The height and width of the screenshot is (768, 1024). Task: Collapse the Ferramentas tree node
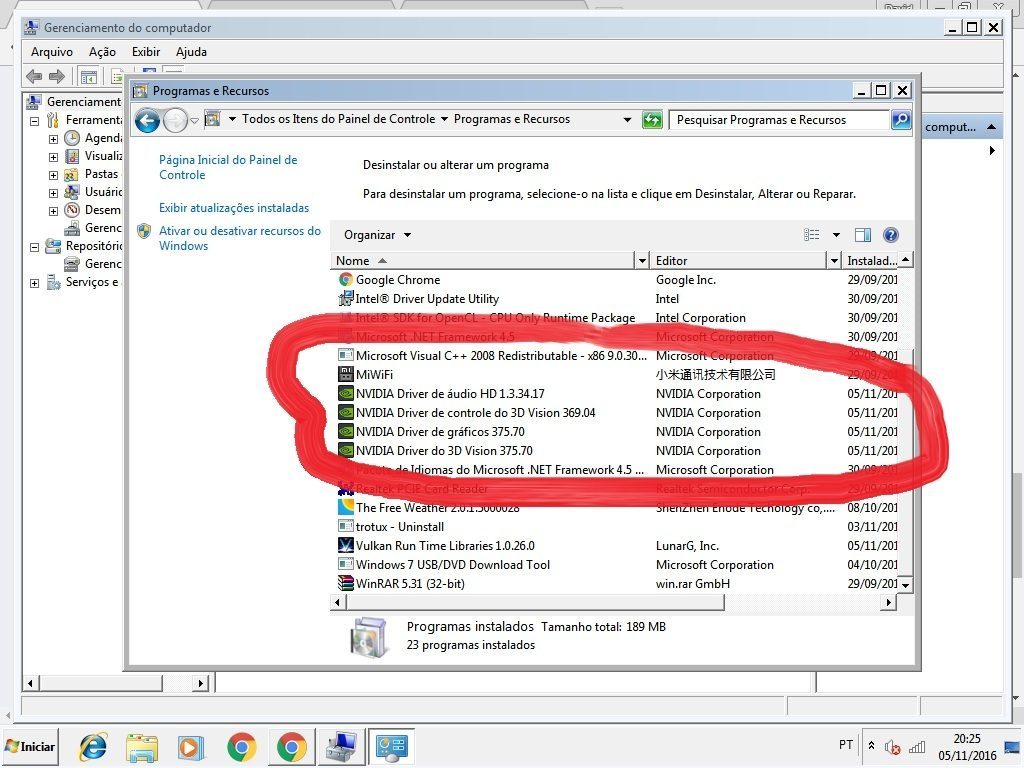pos(35,121)
